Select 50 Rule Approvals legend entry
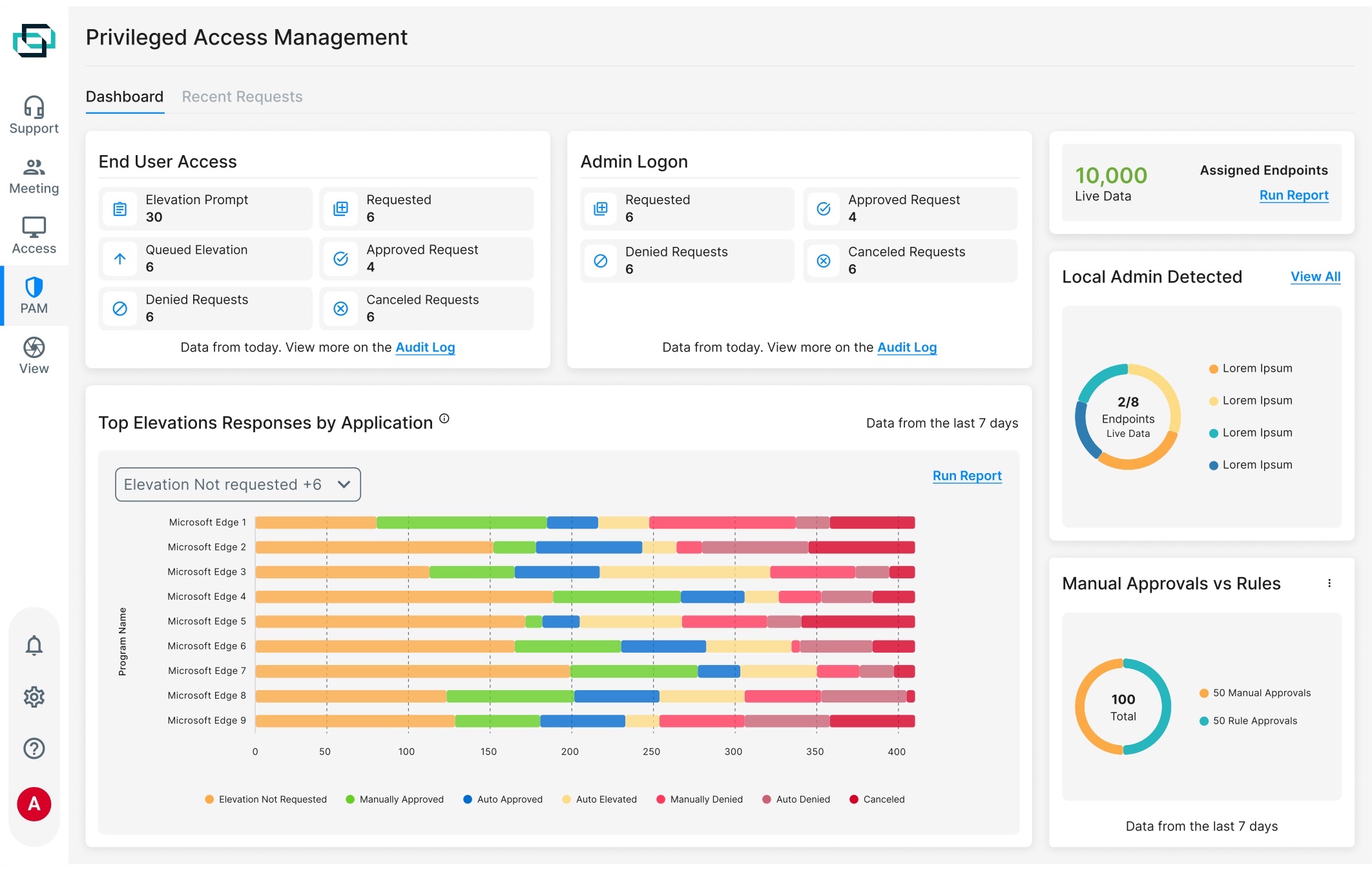The height and width of the screenshot is (875, 1372). click(1248, 721)
